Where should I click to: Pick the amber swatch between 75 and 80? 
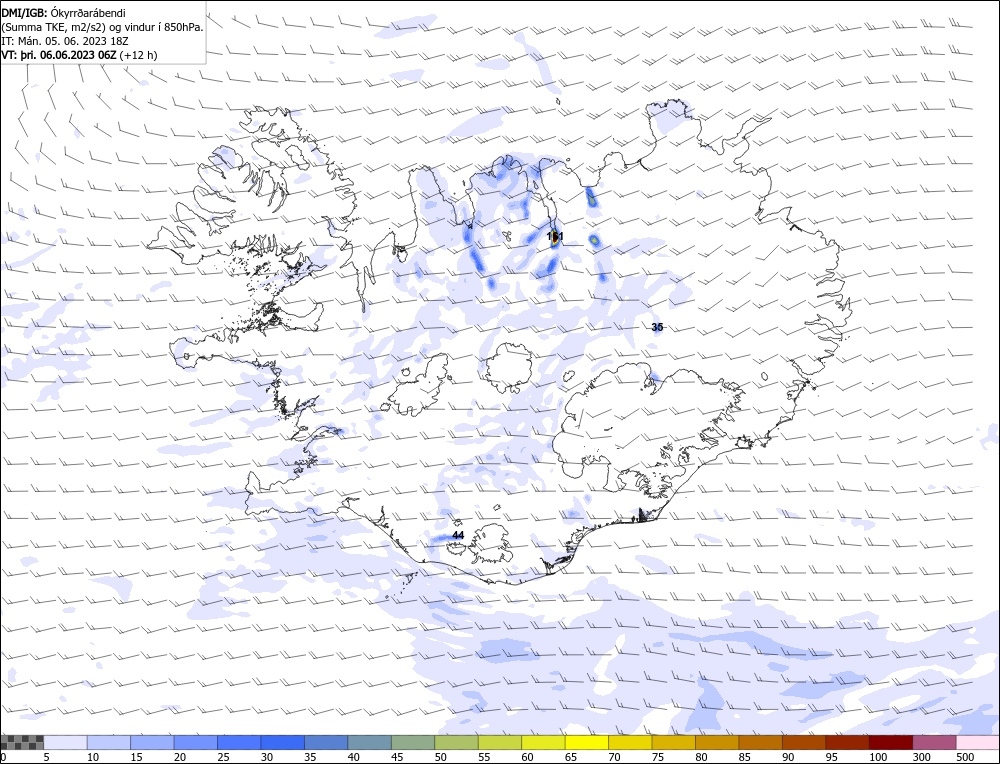(x=673, y=742)
